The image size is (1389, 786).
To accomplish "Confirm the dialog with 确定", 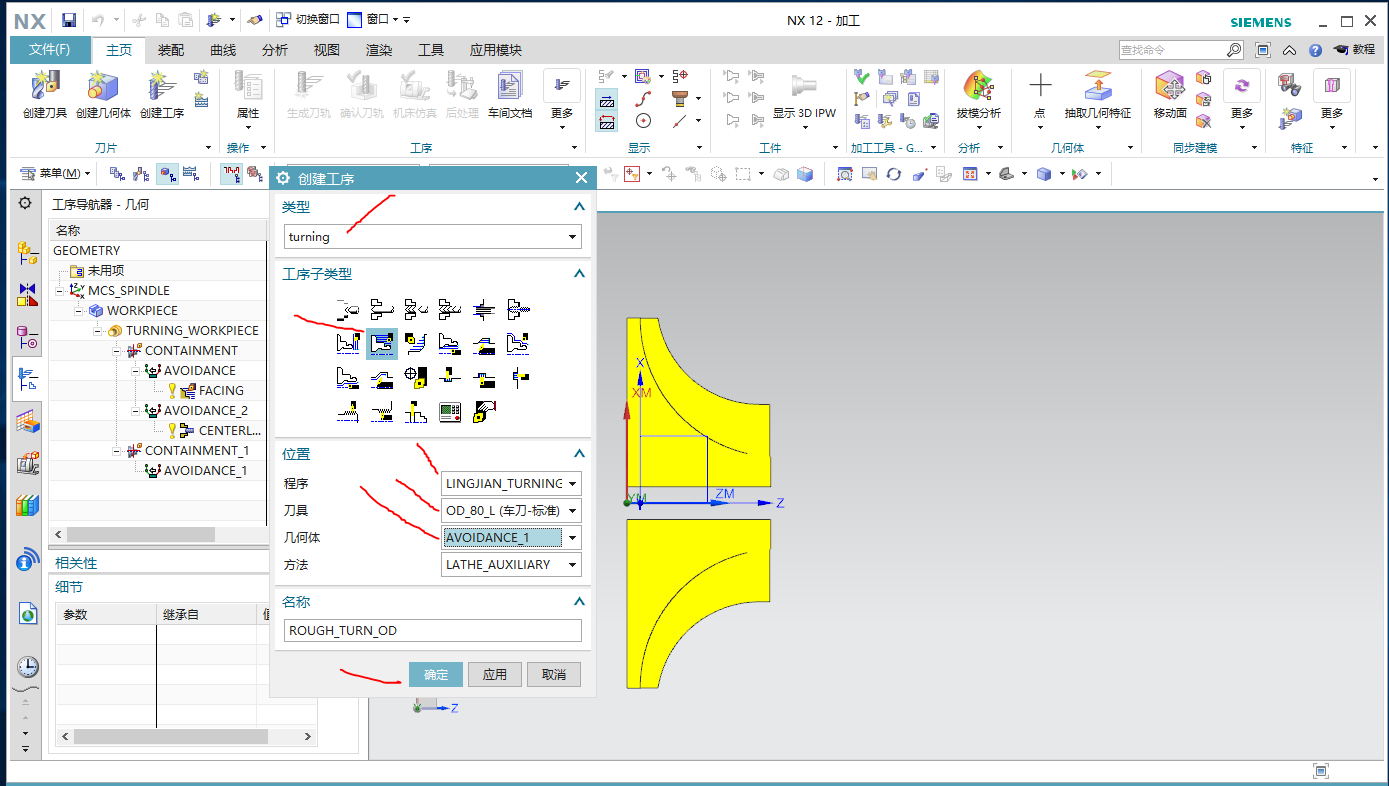I will coord(436,675).
